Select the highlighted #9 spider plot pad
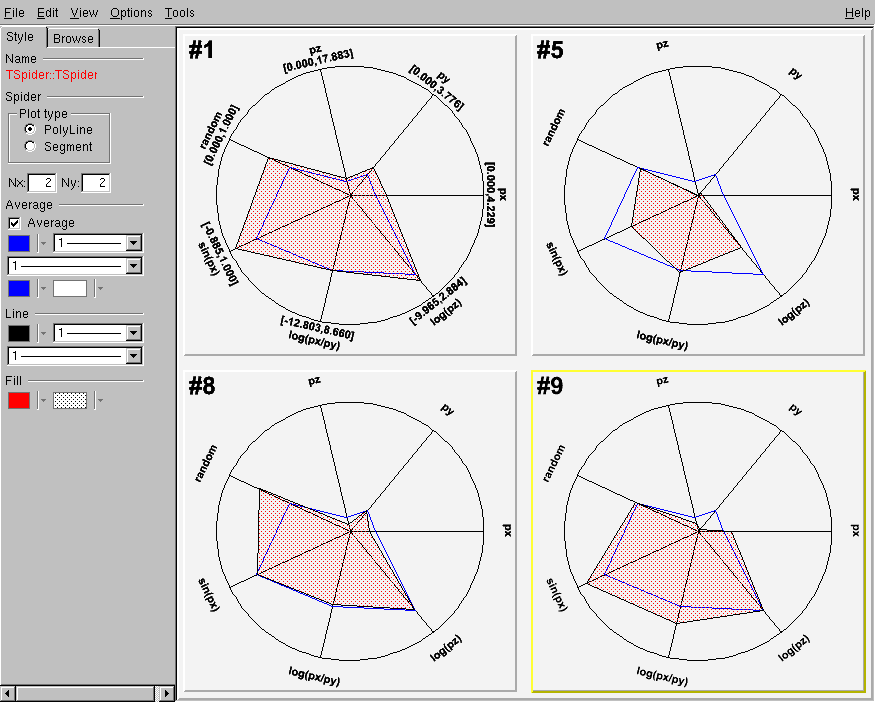The height and width of the screenshot is (702, 875). [698, 531]
